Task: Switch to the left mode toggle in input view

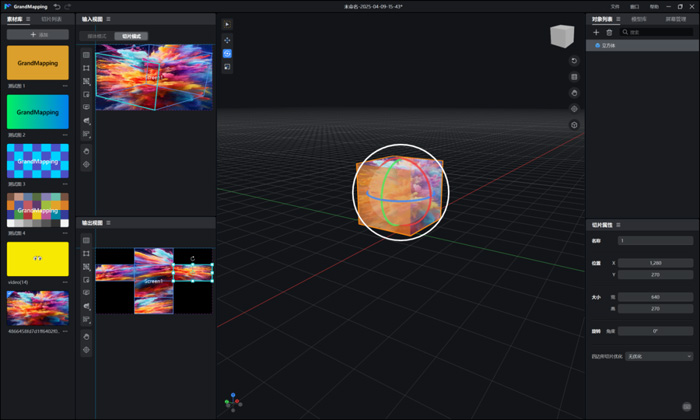Action: click(97, 36)
